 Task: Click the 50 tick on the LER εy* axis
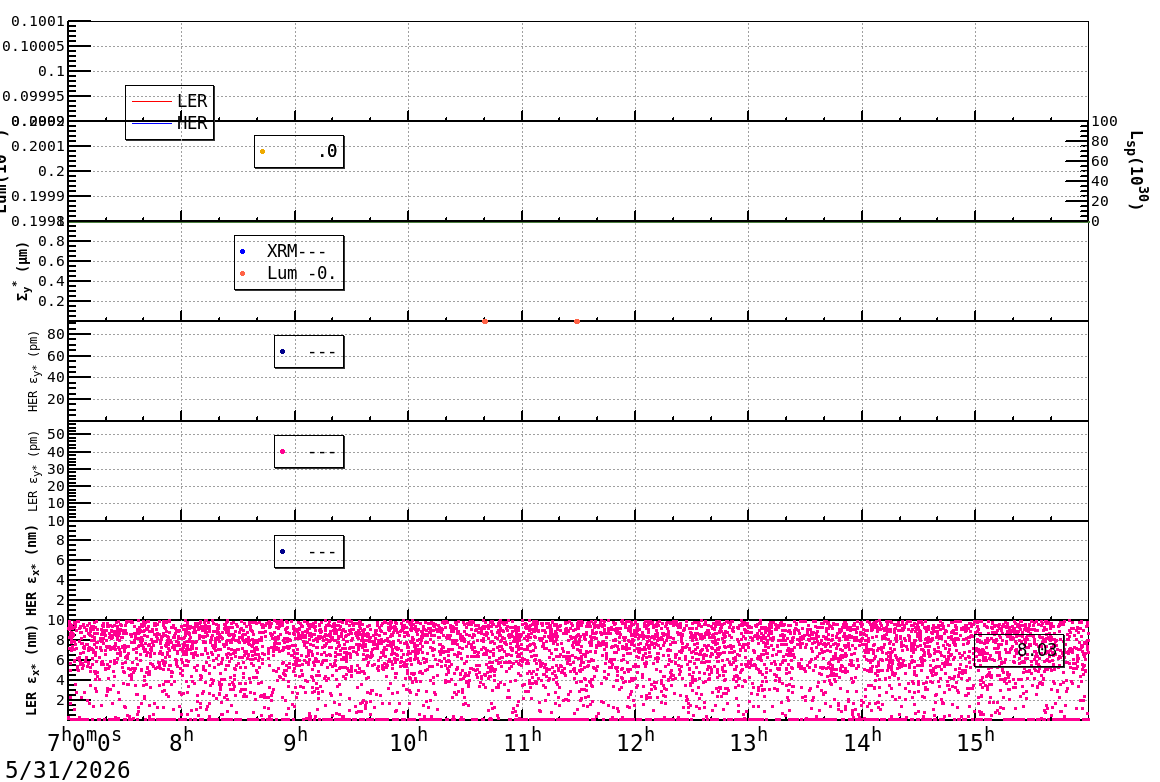(x=56, y=434)
